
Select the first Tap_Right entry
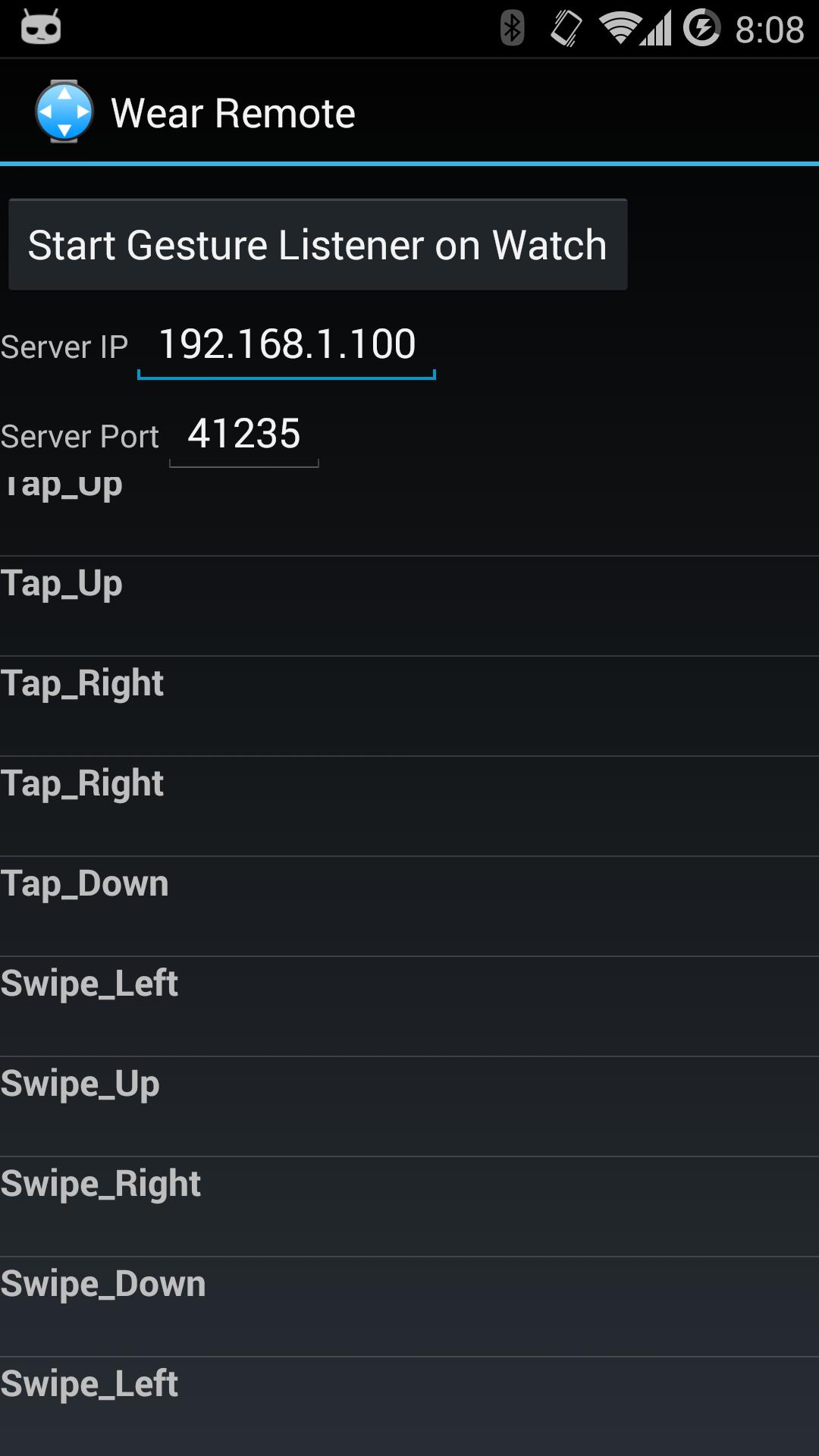coord(409,707)
